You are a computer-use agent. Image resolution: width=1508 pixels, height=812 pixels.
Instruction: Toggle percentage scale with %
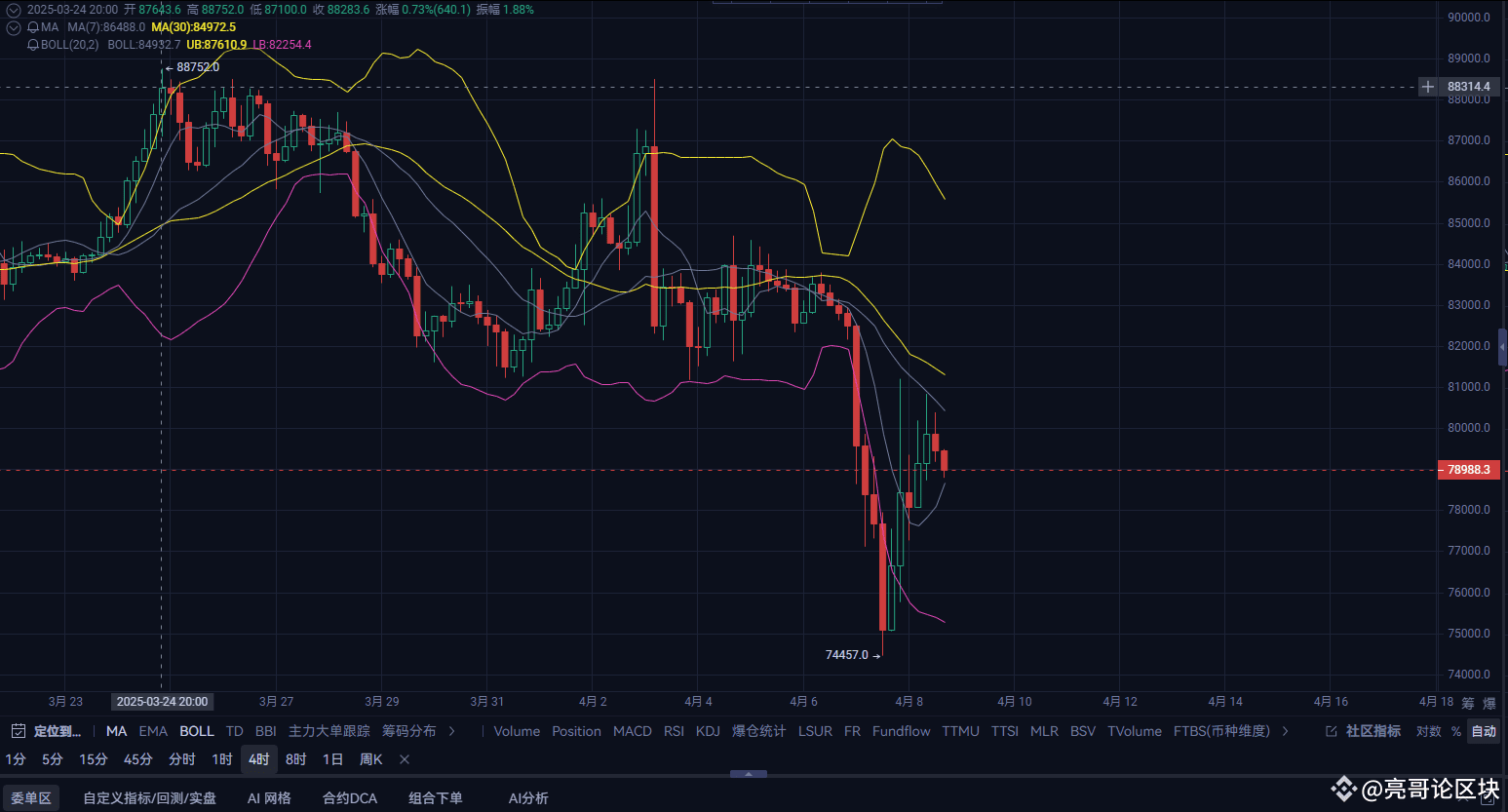pyautogui.click(x=1455, y=731)
